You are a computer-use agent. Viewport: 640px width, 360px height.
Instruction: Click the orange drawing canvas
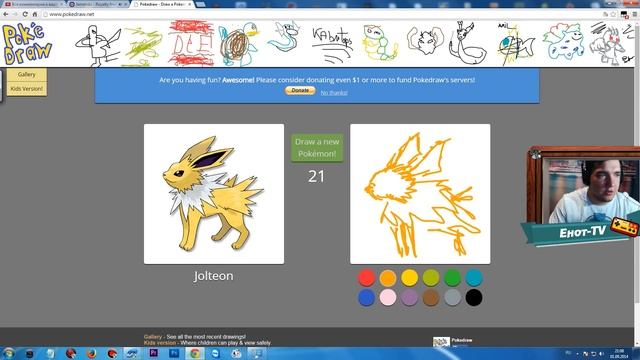pos(420,194)
